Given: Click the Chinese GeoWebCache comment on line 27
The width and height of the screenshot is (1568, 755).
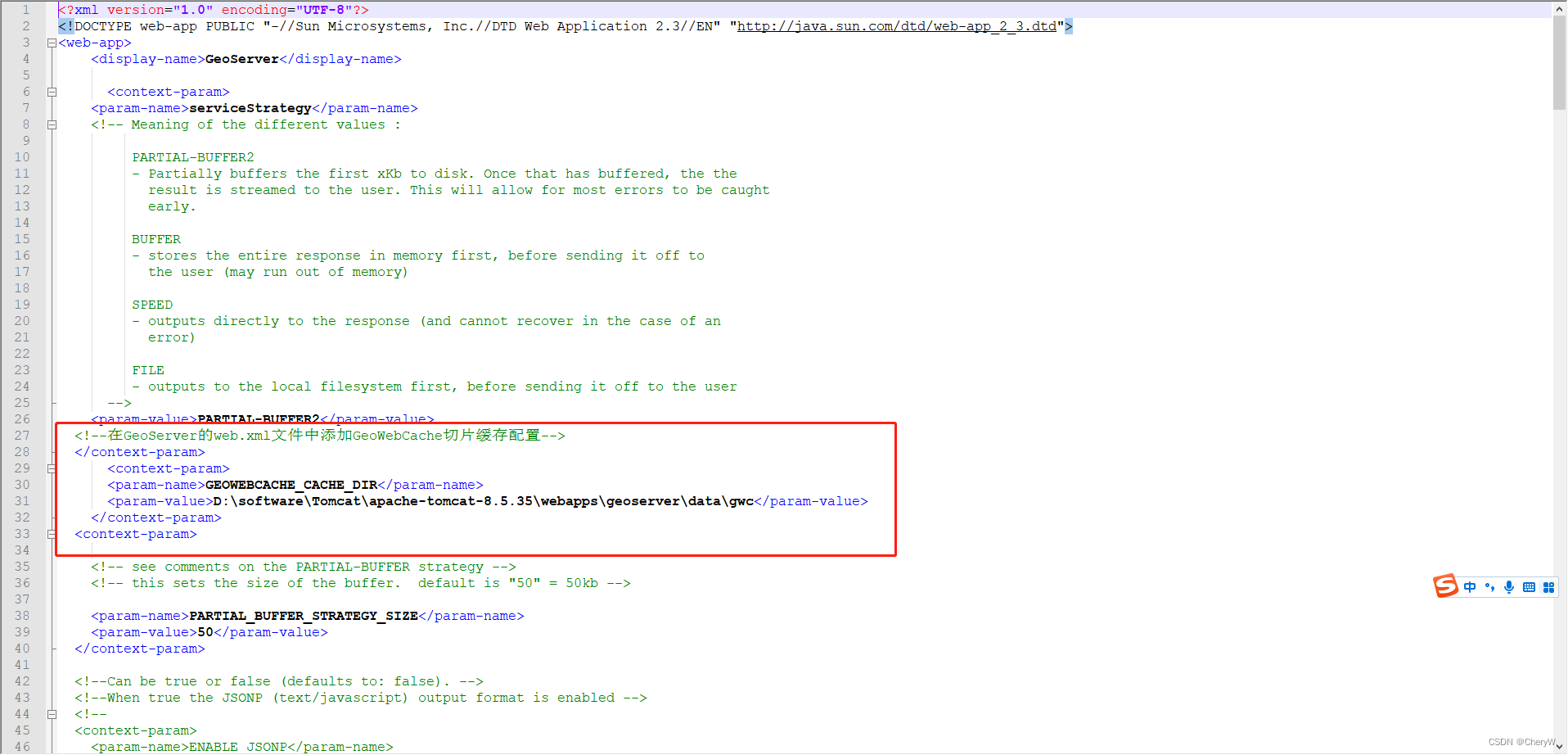Looking at the screenshot, I should click(320, 436).
